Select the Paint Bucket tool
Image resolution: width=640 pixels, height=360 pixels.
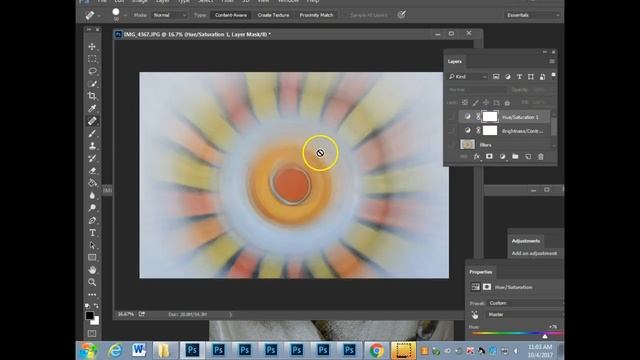(x=92, y=183)
